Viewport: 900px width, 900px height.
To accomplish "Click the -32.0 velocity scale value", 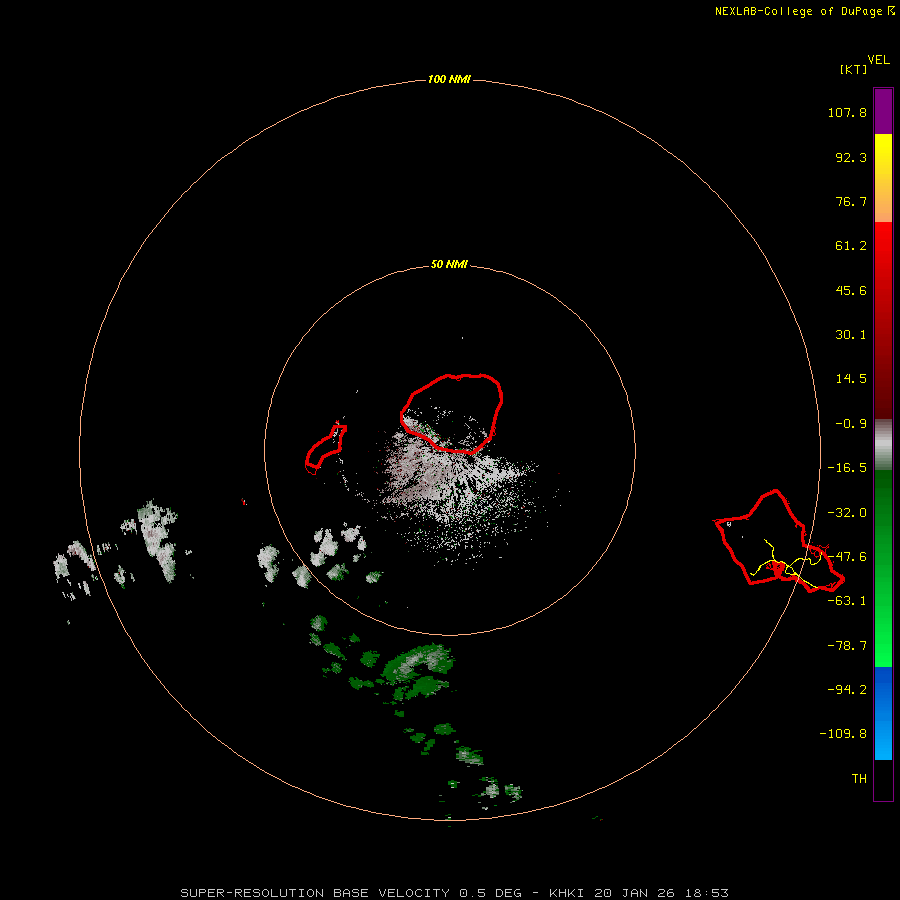I will click(847, 513).
